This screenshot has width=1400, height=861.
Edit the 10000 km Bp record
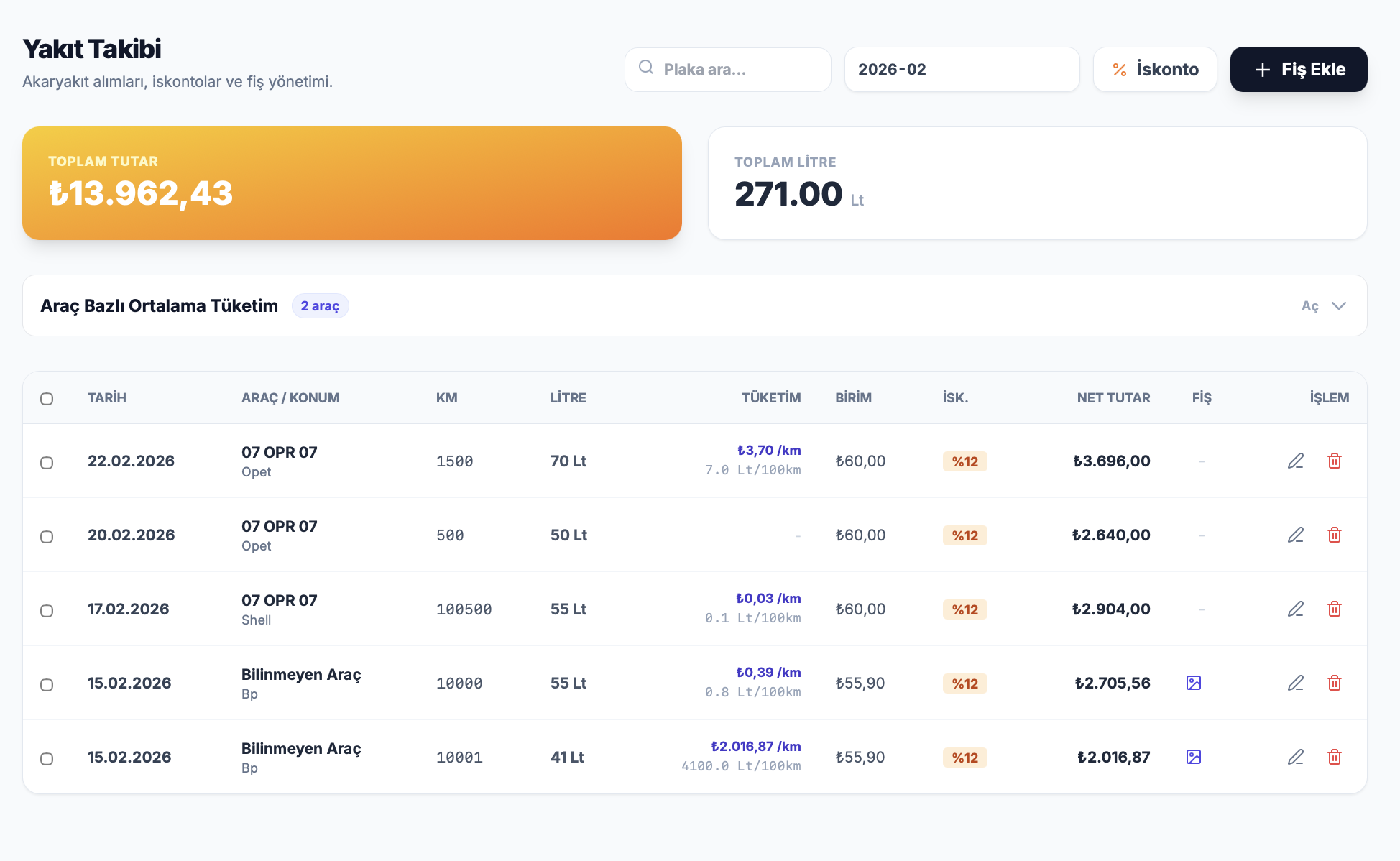click(1296, 683)
